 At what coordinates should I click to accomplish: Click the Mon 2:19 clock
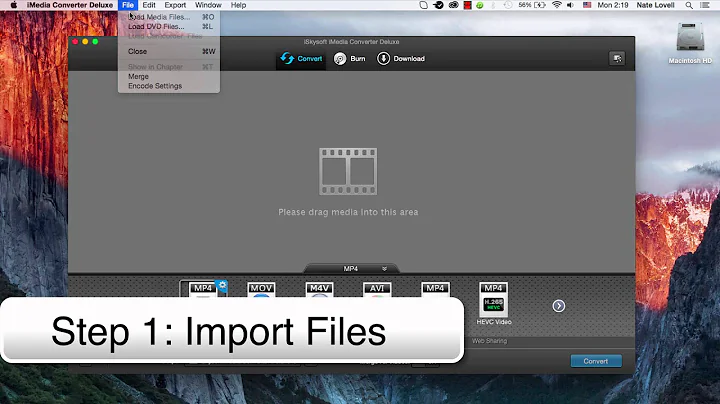click(x=613, y=5)
